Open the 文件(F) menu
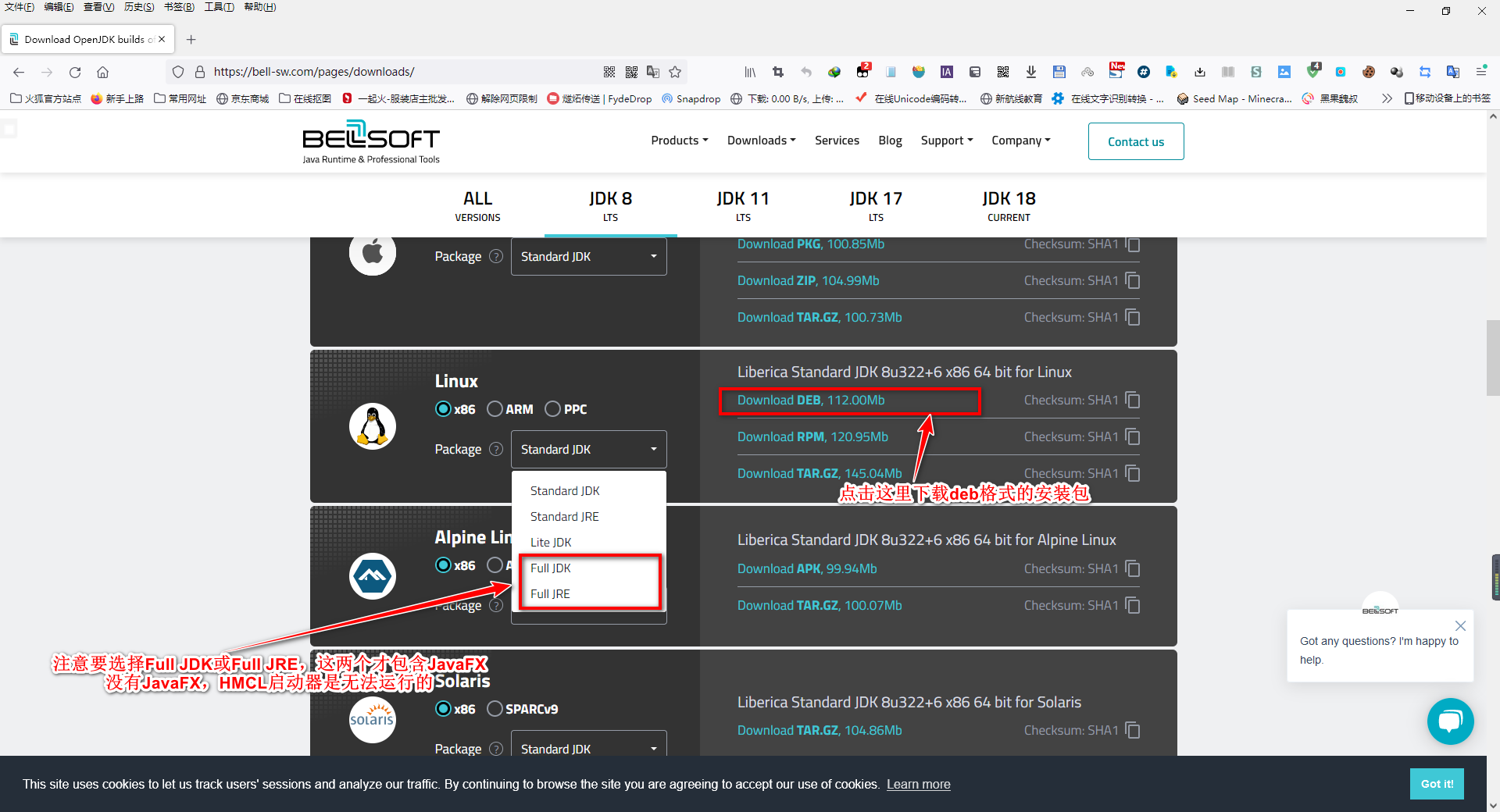 [20, 7]
